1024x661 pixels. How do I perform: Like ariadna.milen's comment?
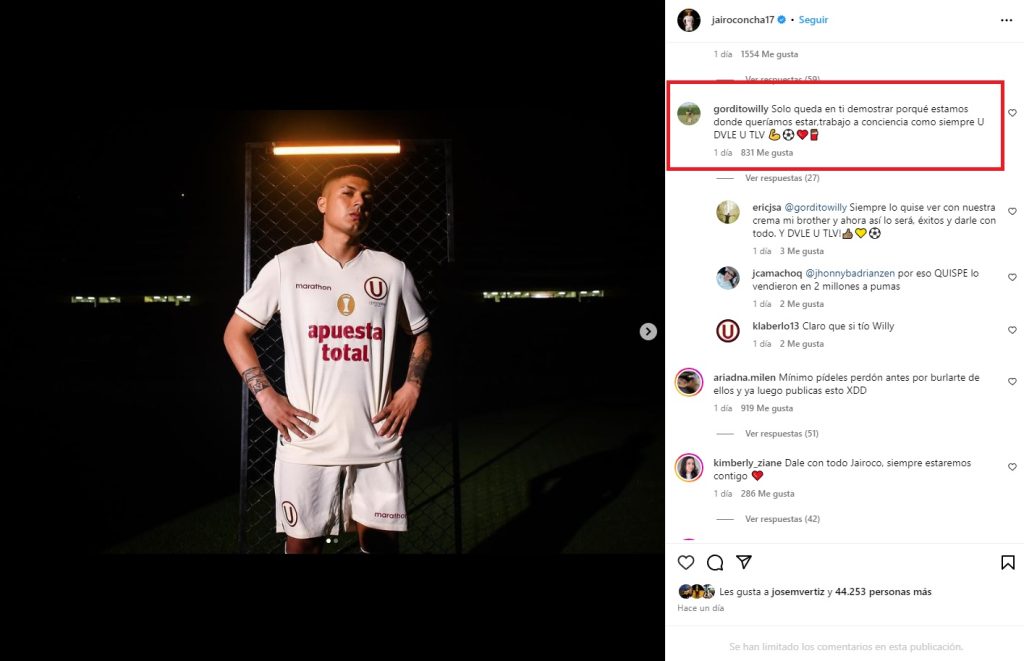tap(1012, 382)
